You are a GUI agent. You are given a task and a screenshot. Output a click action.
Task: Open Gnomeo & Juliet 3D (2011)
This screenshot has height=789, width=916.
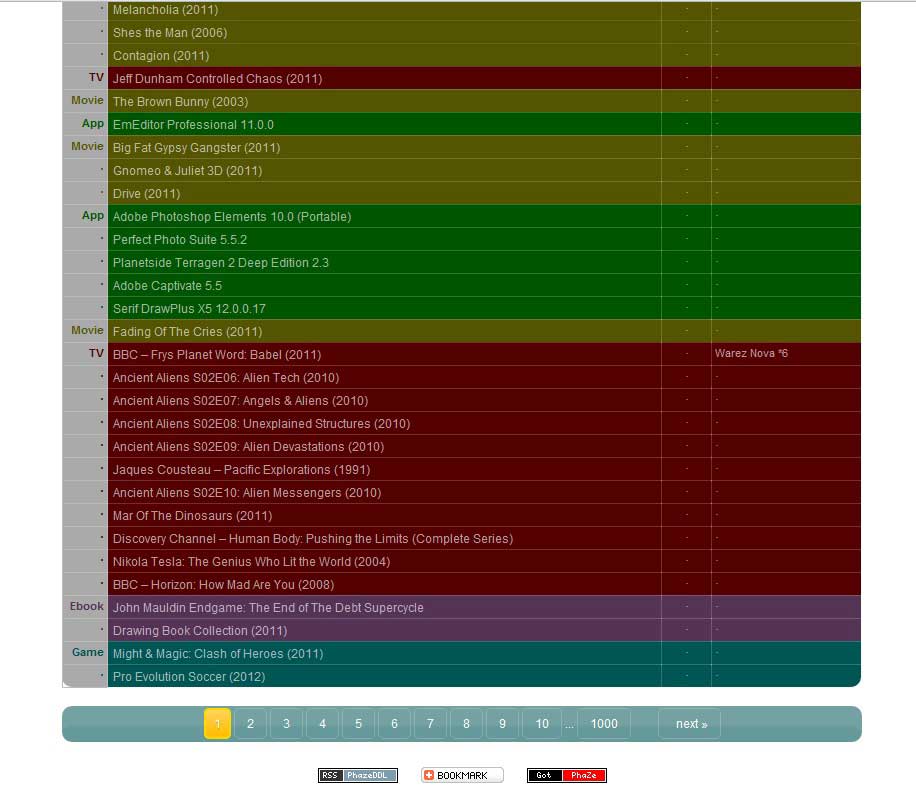click(188, 171)
